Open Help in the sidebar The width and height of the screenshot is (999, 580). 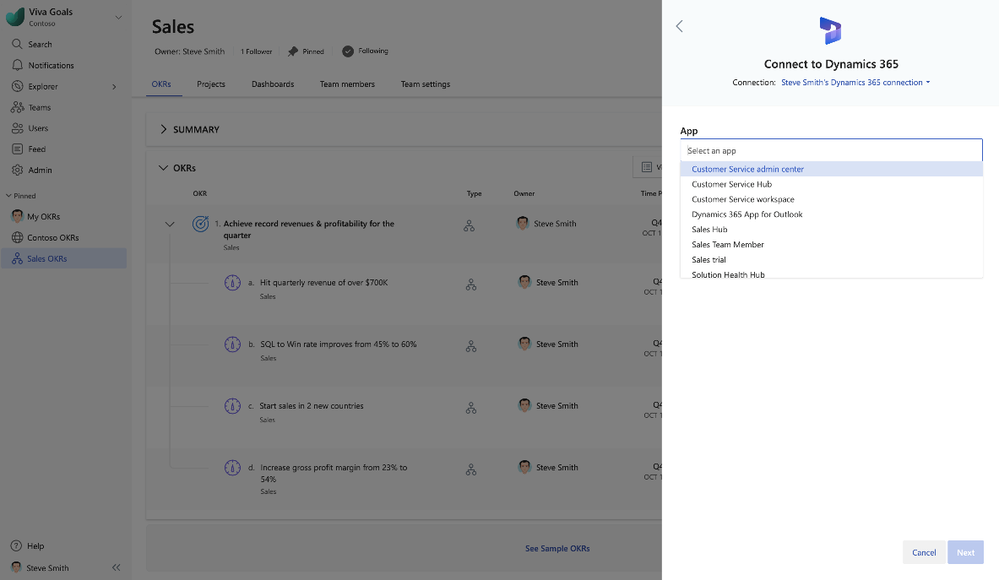point(35,546)
